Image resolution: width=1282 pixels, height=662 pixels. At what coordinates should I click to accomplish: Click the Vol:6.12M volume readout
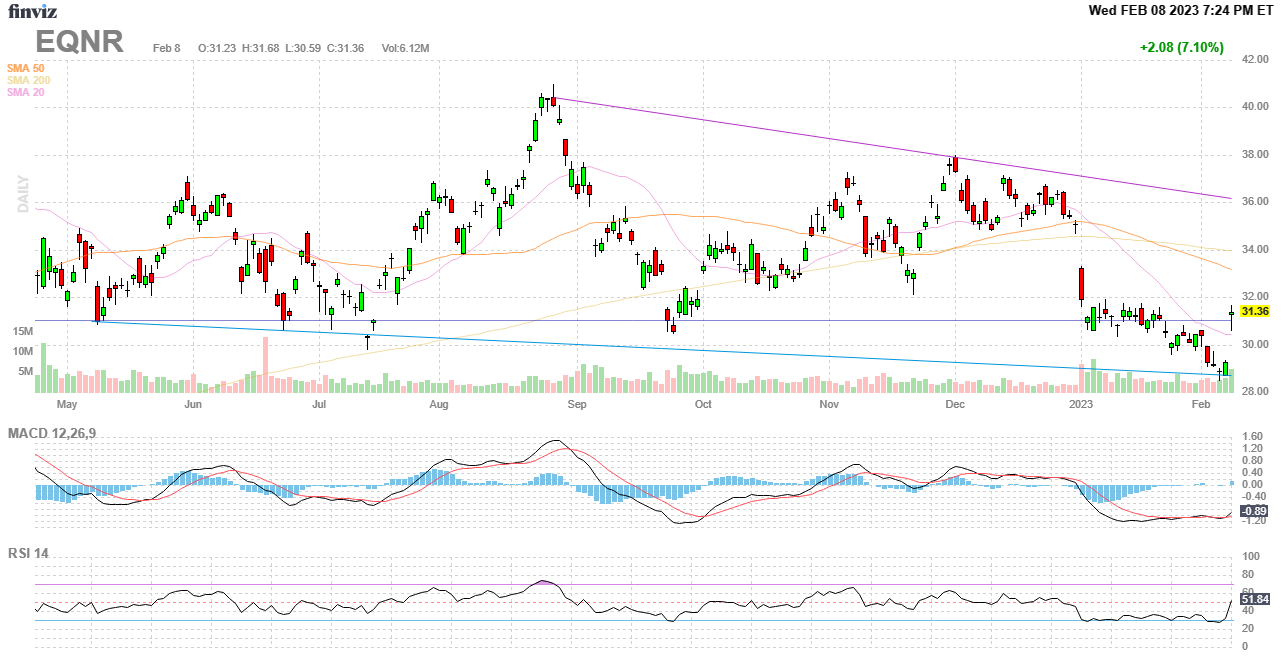pos(405,48)
